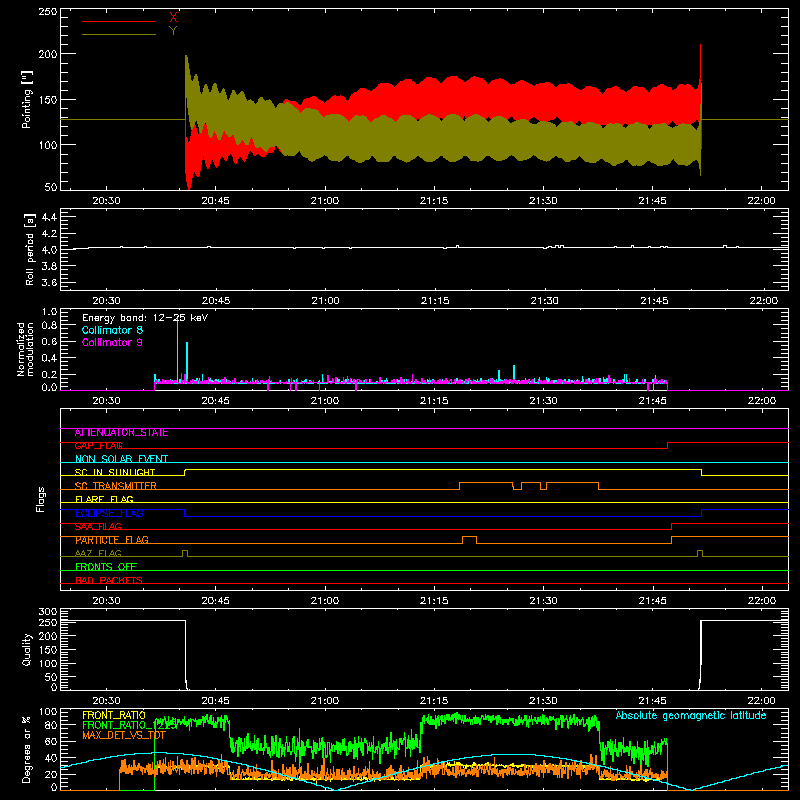Click the AAZ_FLAG pulse near 20:41
The height and width of the screenshot is (800, 800).
pyautogui.click(x=185, y=553)
